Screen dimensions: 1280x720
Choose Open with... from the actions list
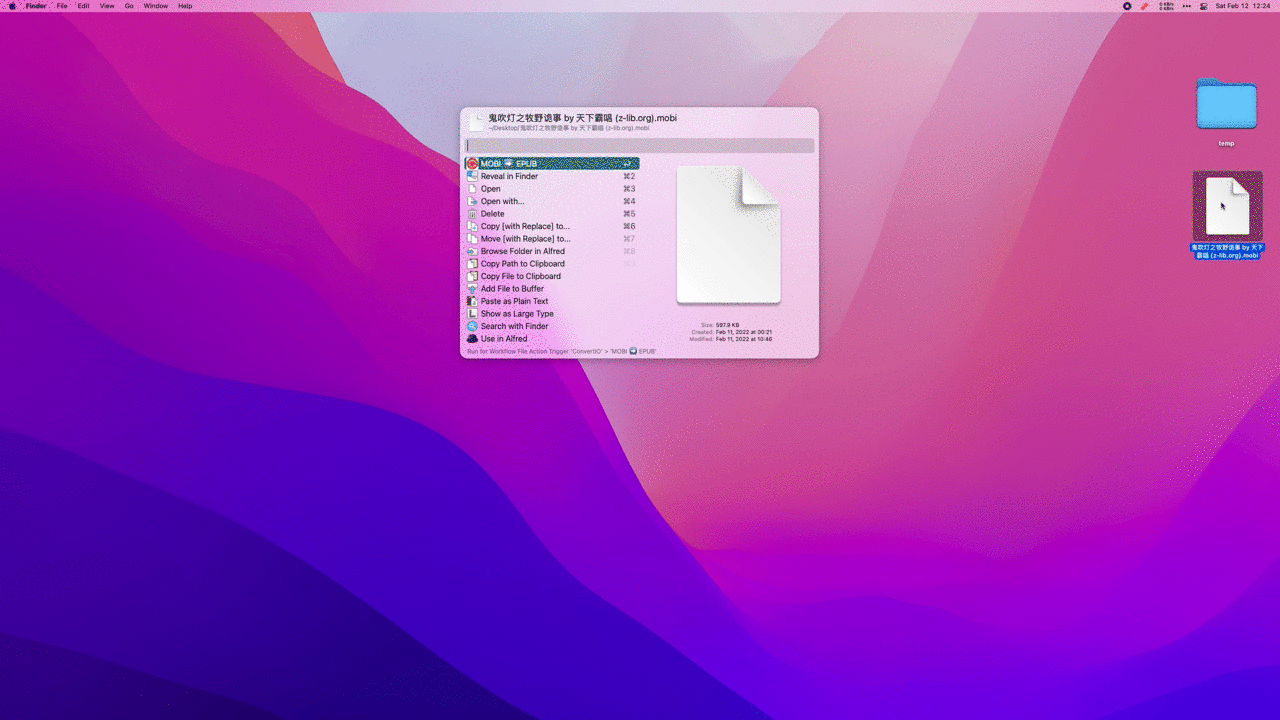coord(502,201)
